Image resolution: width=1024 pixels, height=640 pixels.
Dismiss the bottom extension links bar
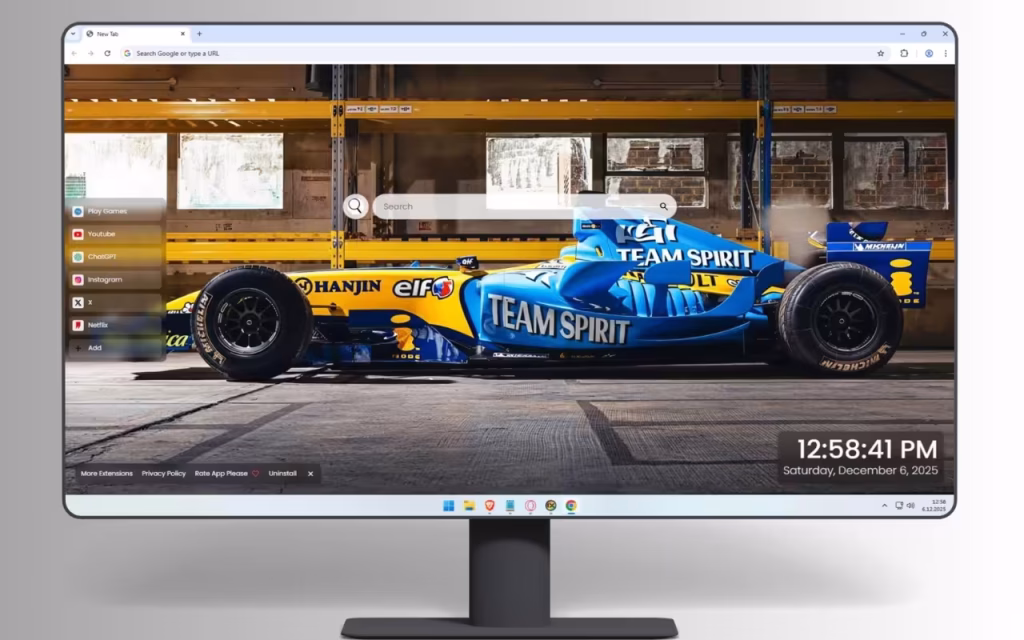pyautogui.click(x=310, y=473)
